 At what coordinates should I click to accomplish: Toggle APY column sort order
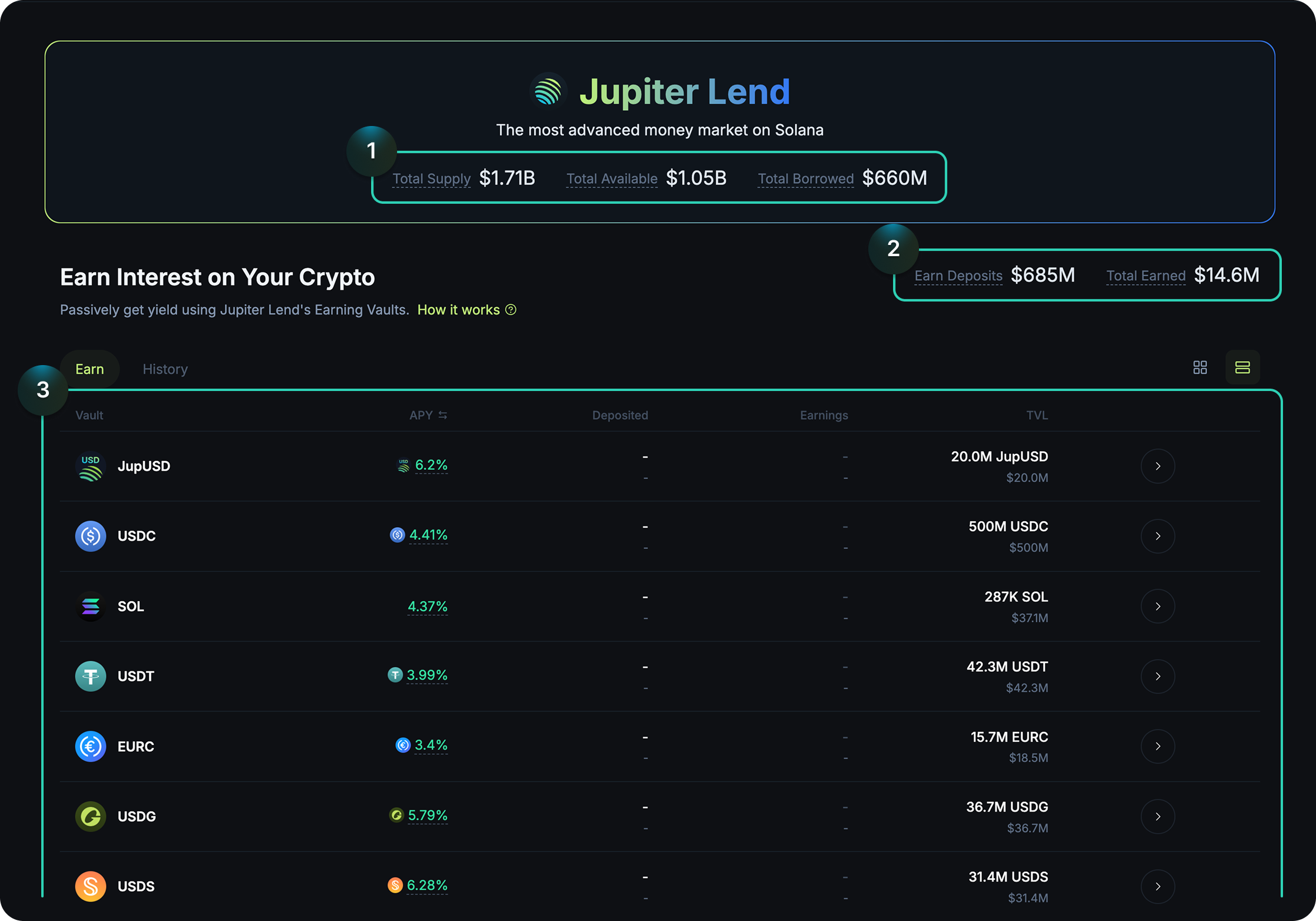(x=444, y=415)
